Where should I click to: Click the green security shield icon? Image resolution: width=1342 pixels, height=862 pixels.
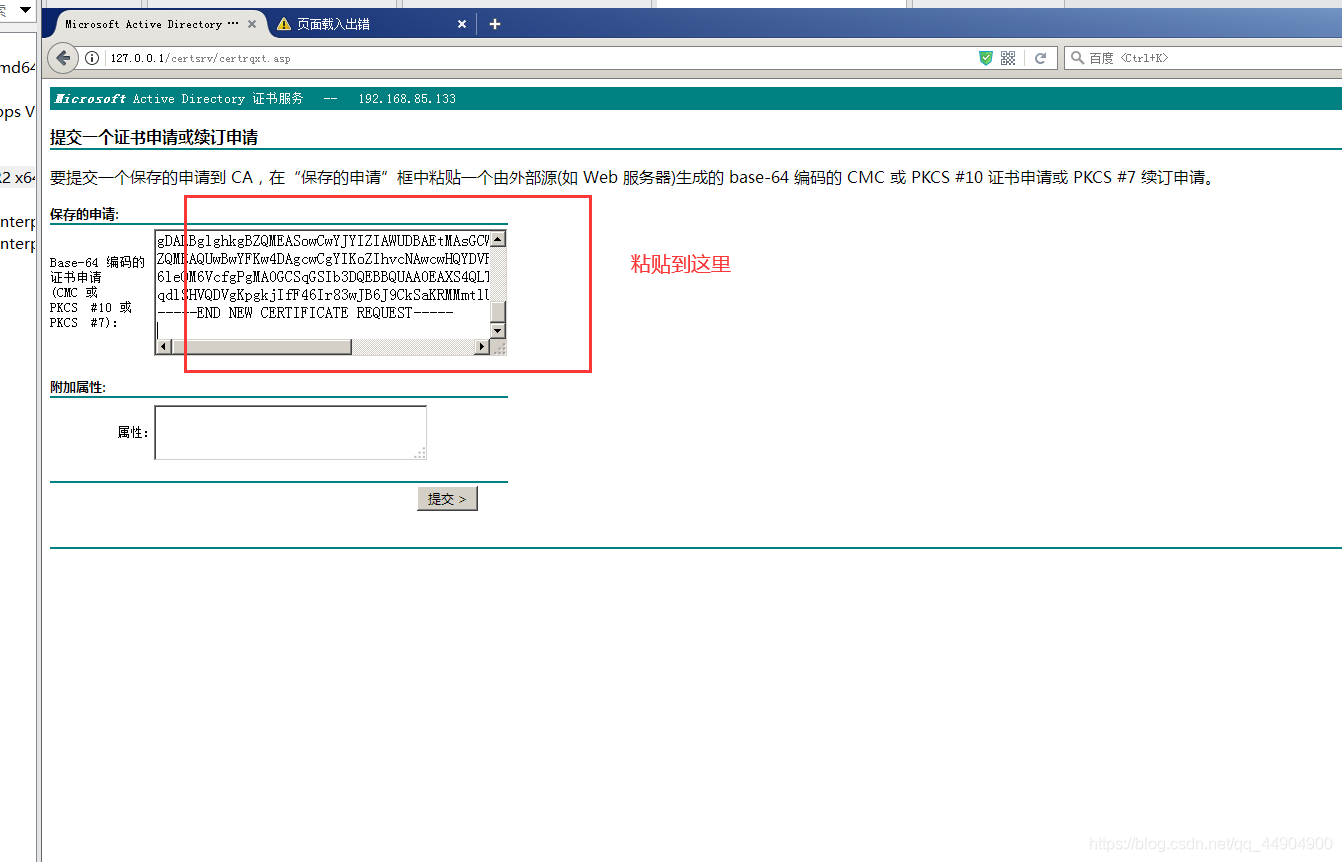coord(986,58)
